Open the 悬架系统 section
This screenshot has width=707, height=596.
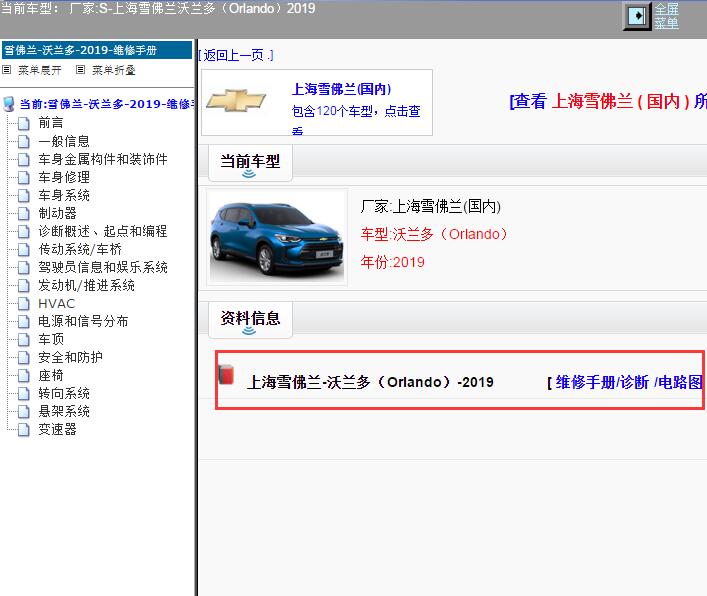[x=64, y=411]
